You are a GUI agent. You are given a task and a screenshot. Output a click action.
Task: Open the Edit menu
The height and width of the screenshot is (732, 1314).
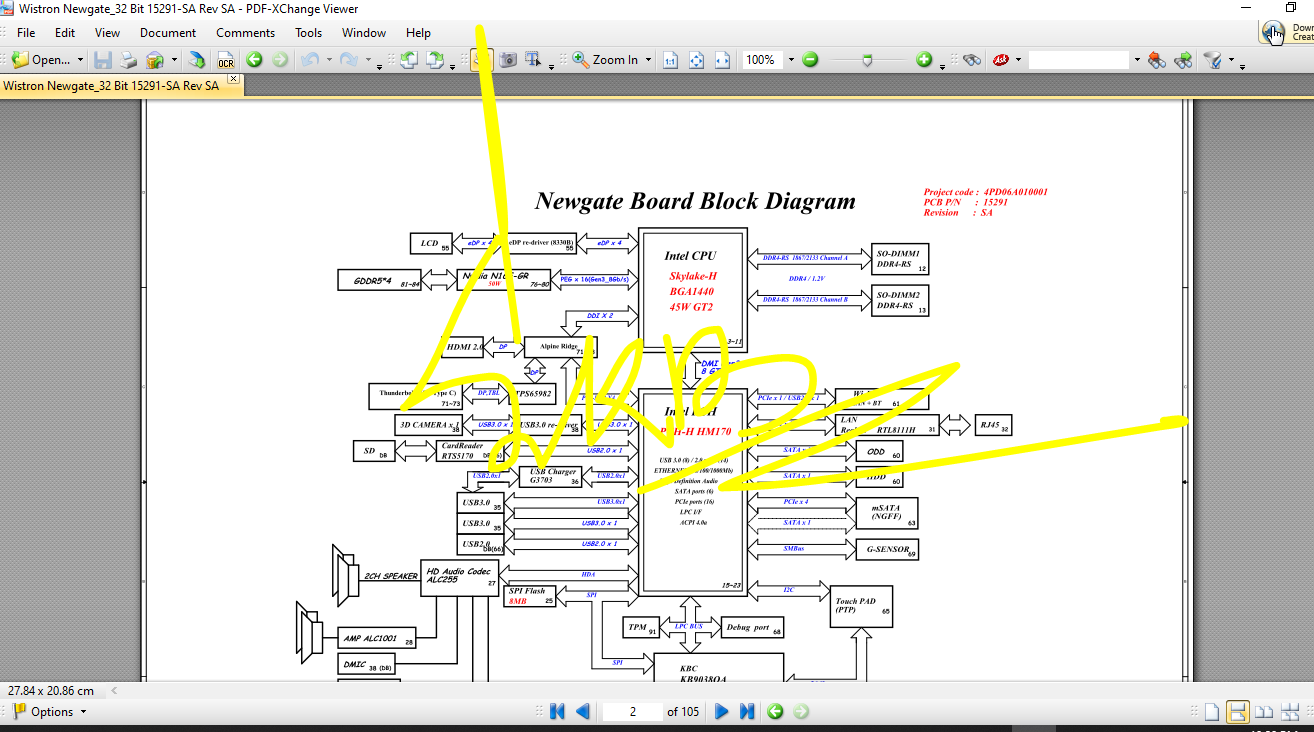pyautogui.click(x=65, y=33)
